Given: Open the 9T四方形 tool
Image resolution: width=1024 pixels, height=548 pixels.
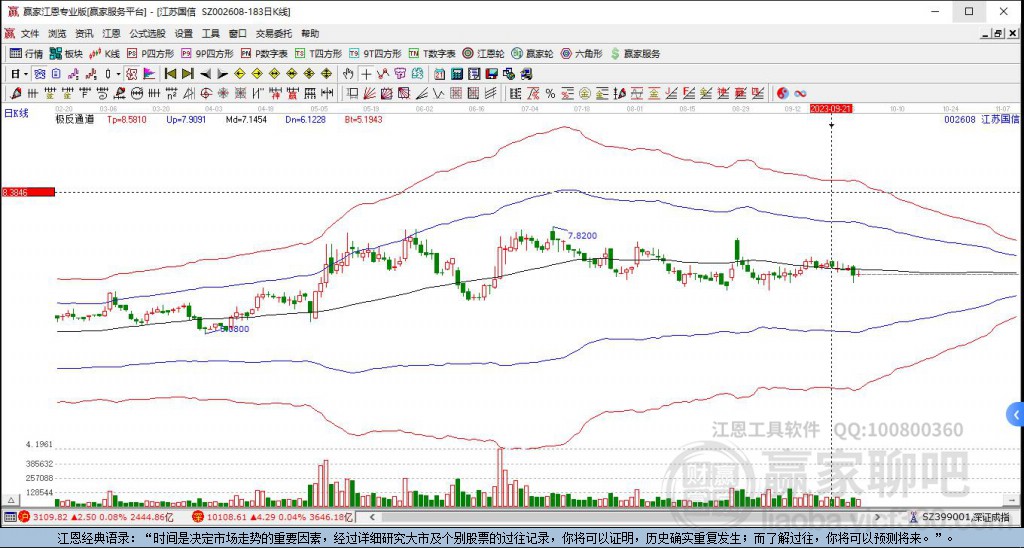Looking at the screenshot, I should click(x=376, y=54).
